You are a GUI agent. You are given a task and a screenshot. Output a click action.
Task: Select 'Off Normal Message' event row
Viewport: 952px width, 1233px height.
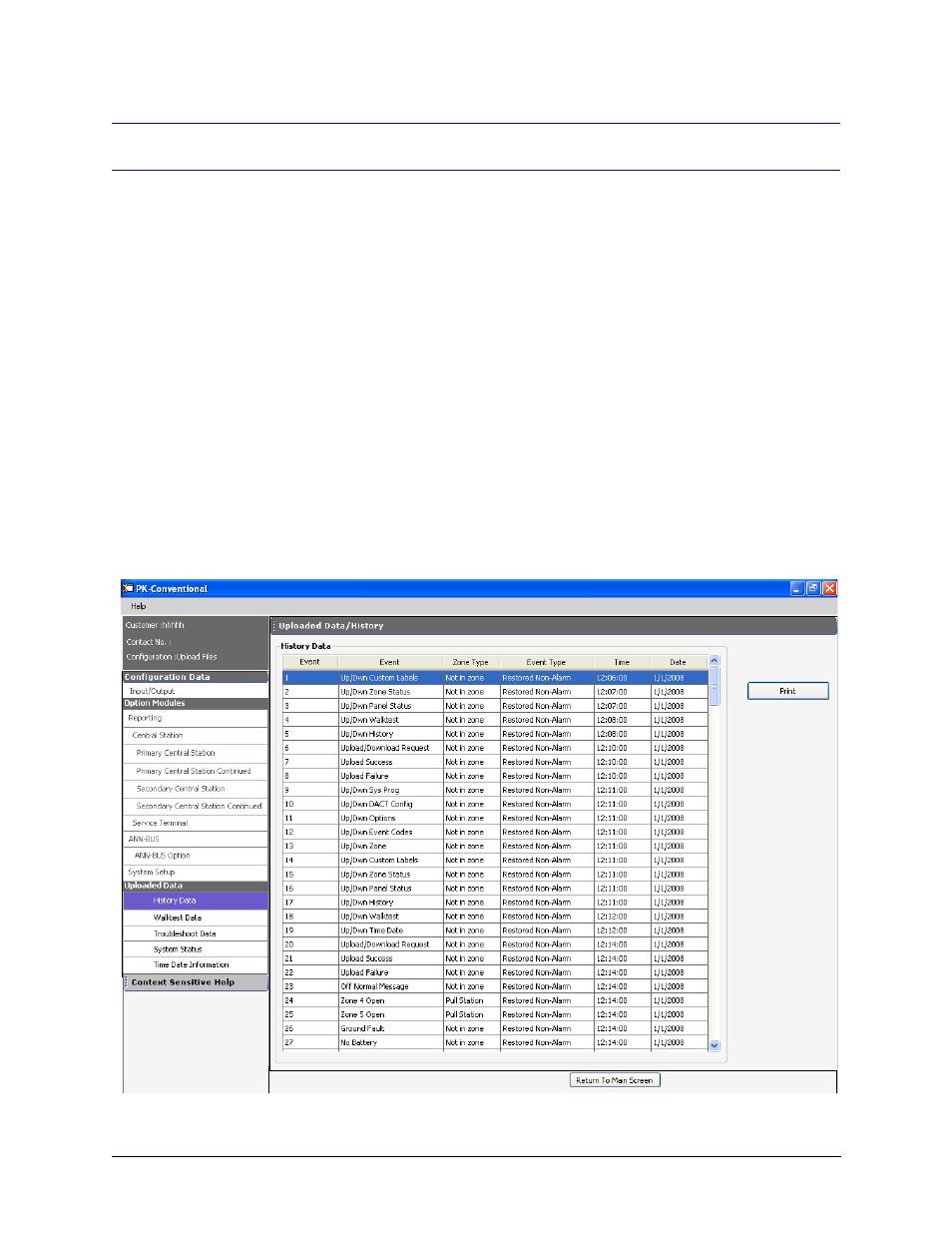tap(495, 986)
